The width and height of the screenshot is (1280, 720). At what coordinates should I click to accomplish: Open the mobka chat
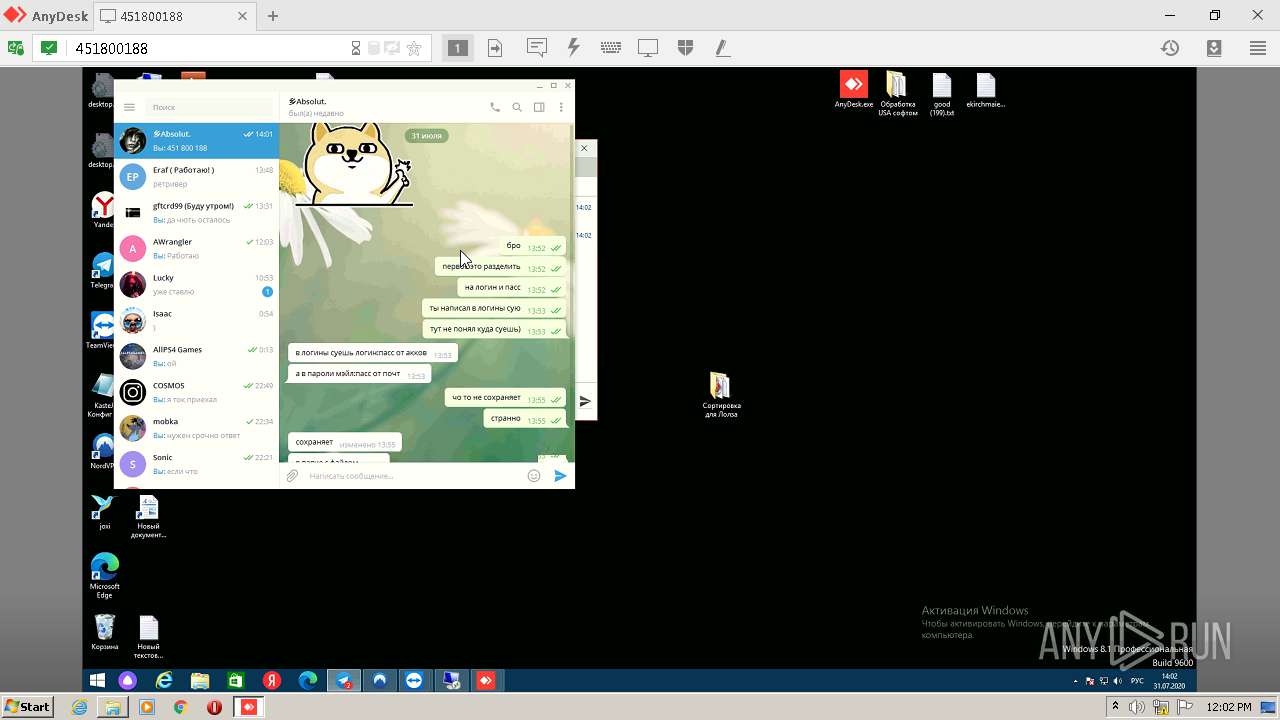196,429
